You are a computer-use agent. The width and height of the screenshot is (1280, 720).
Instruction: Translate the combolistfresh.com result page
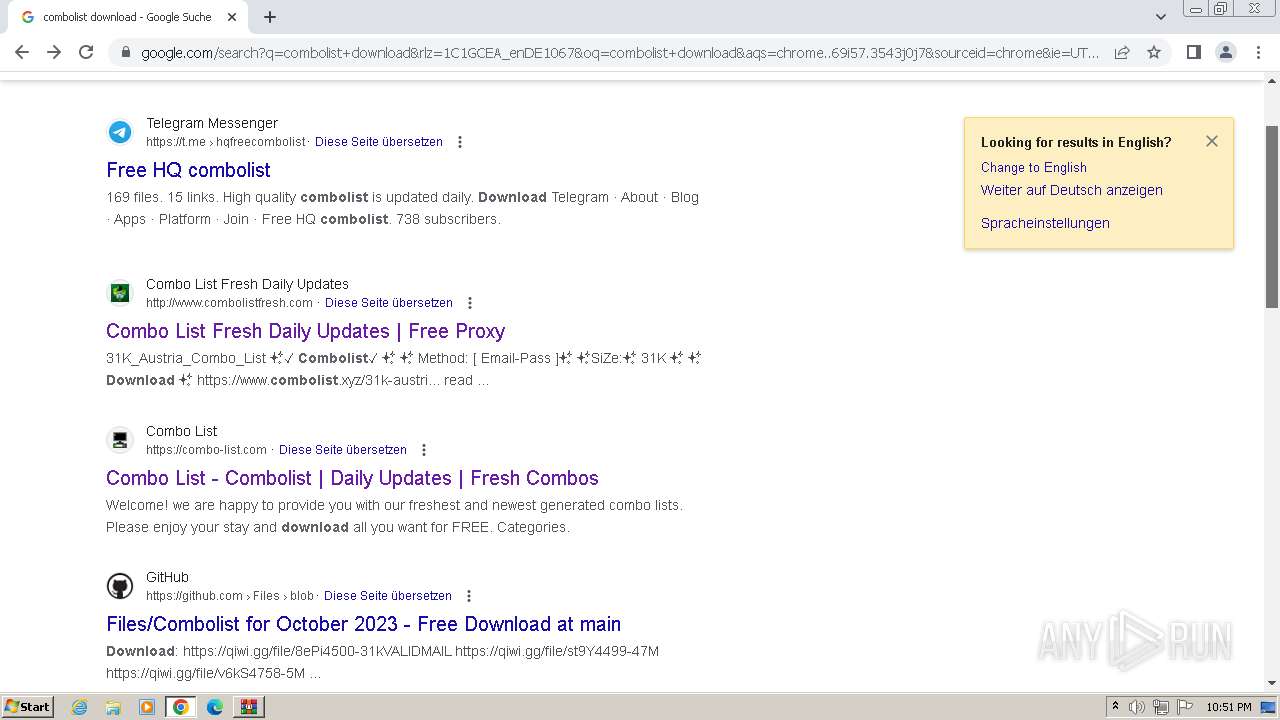(x=389, y=303)
